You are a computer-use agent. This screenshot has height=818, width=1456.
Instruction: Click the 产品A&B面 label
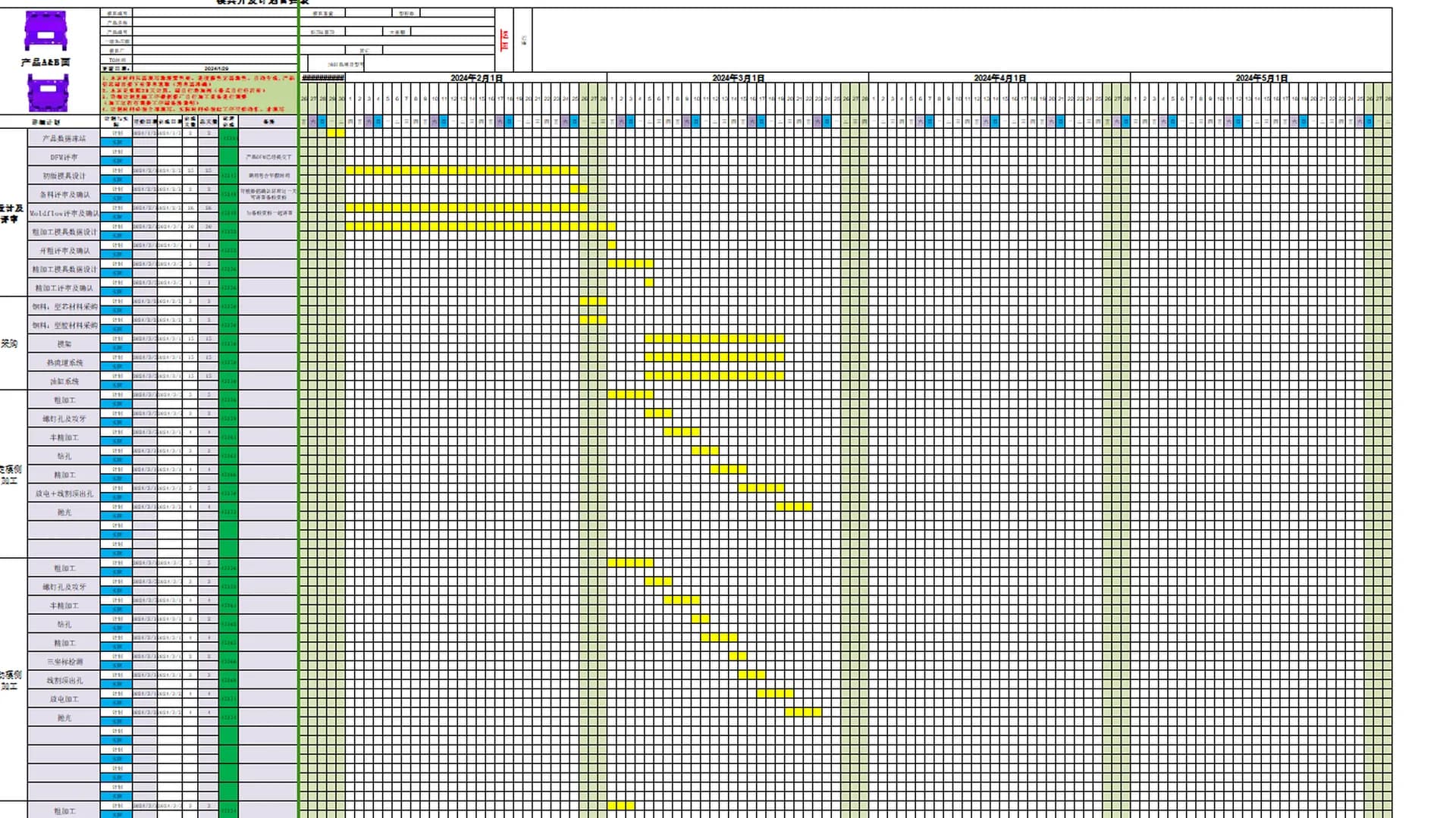(x=45, y=62)
